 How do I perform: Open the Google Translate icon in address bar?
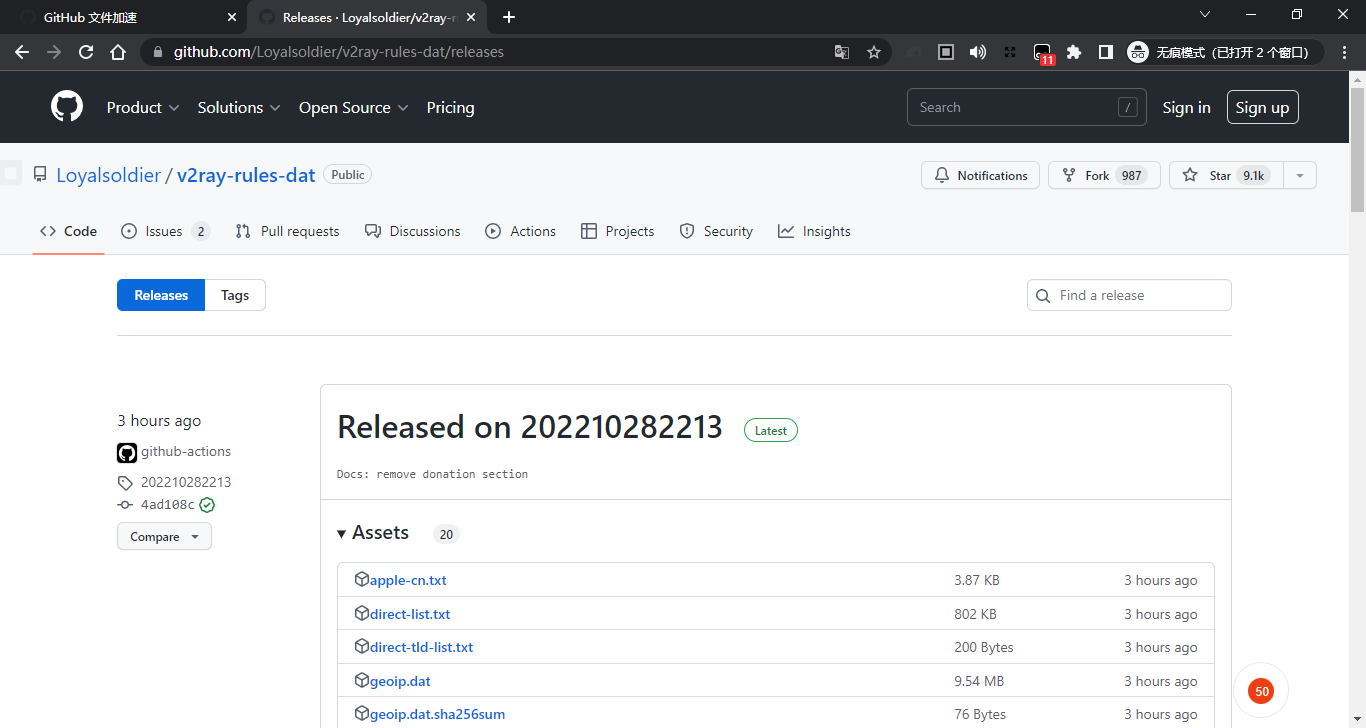[x=841, y=52]
